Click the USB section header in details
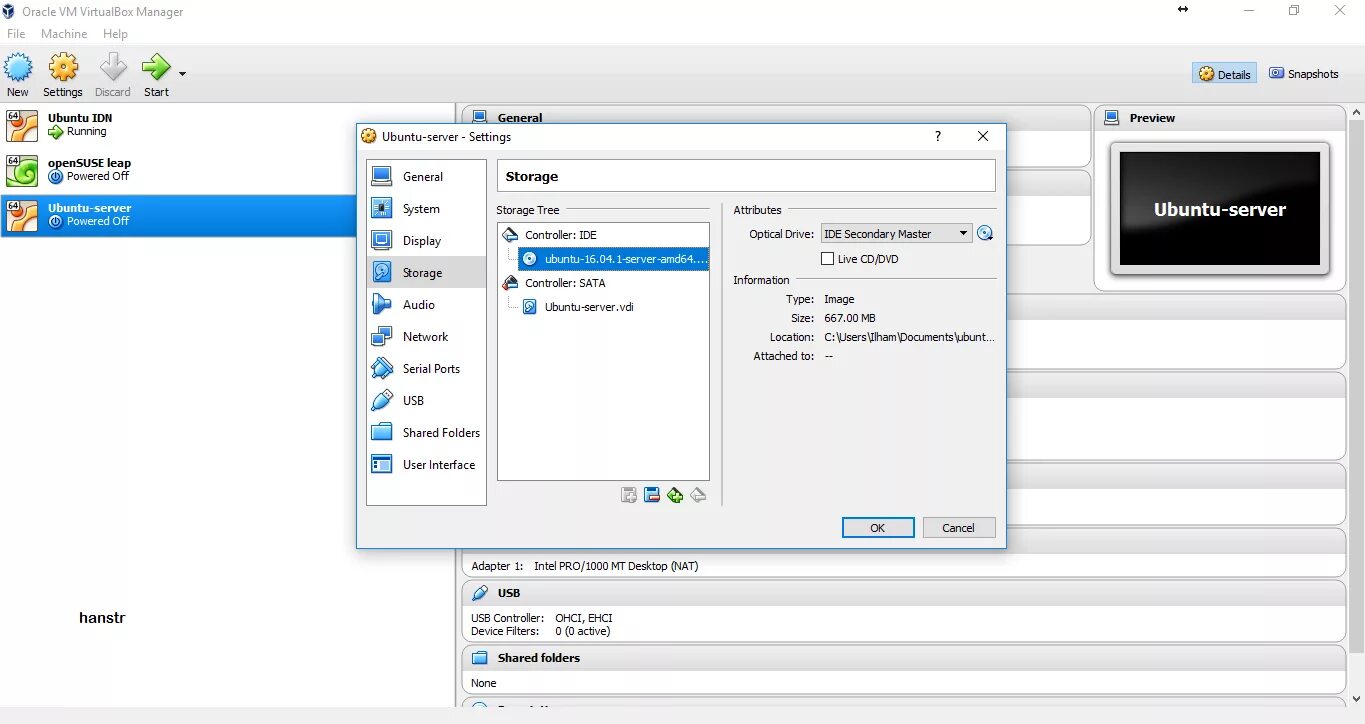 tap(903, 593)
